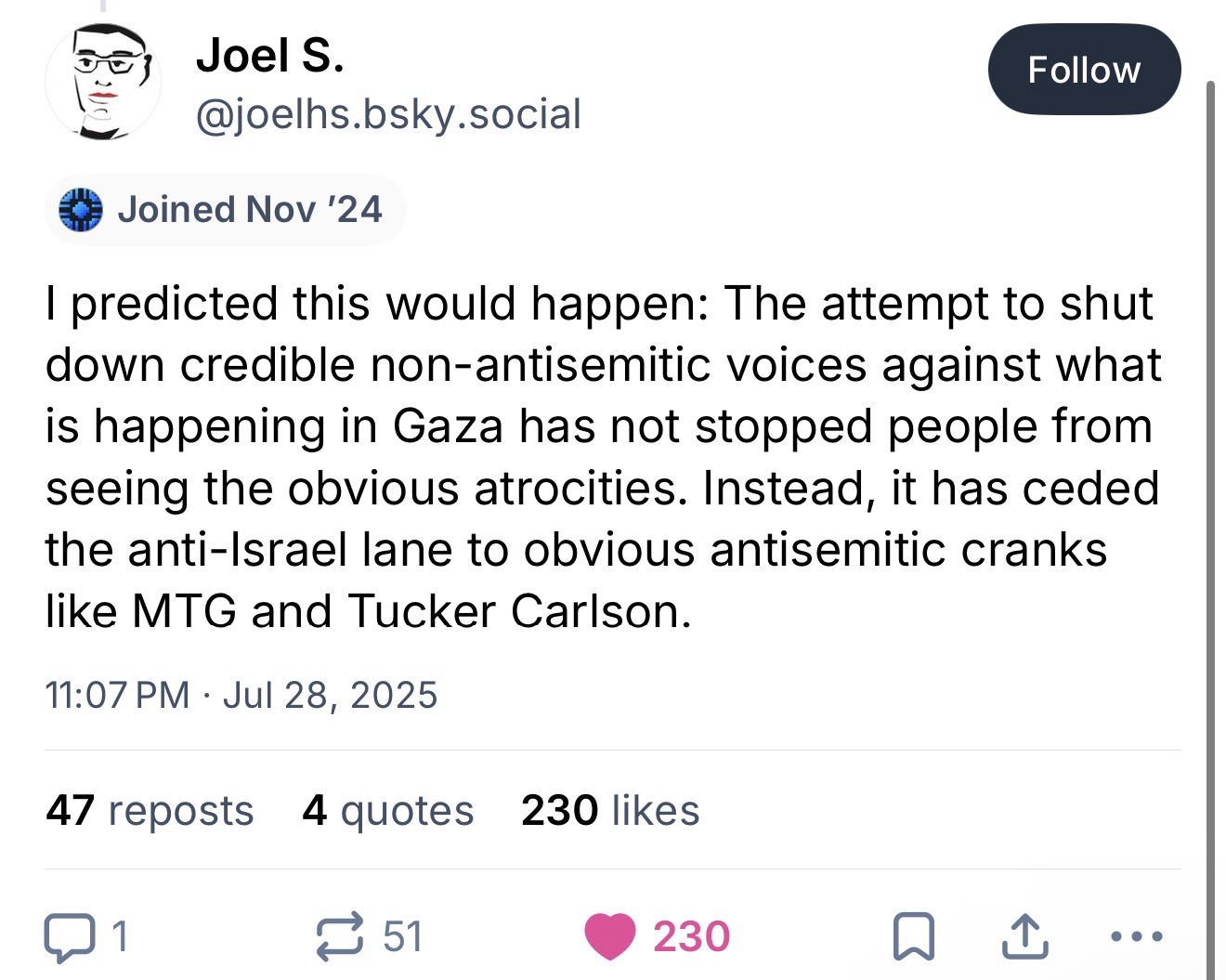This screenshot has height=980, width=1226.
Task: Click the blue badge icon beside Joined Nov '24
Action: pos(80,209)
